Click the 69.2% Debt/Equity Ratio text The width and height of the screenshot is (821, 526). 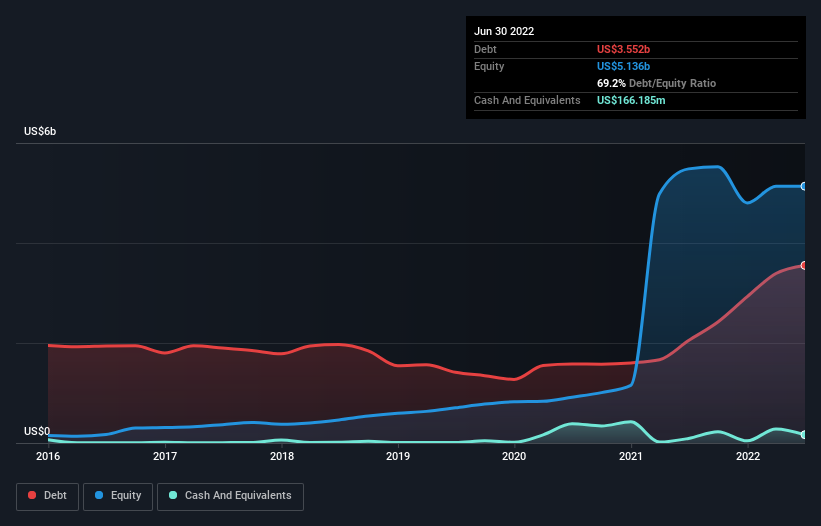click(x=656, y=83)
